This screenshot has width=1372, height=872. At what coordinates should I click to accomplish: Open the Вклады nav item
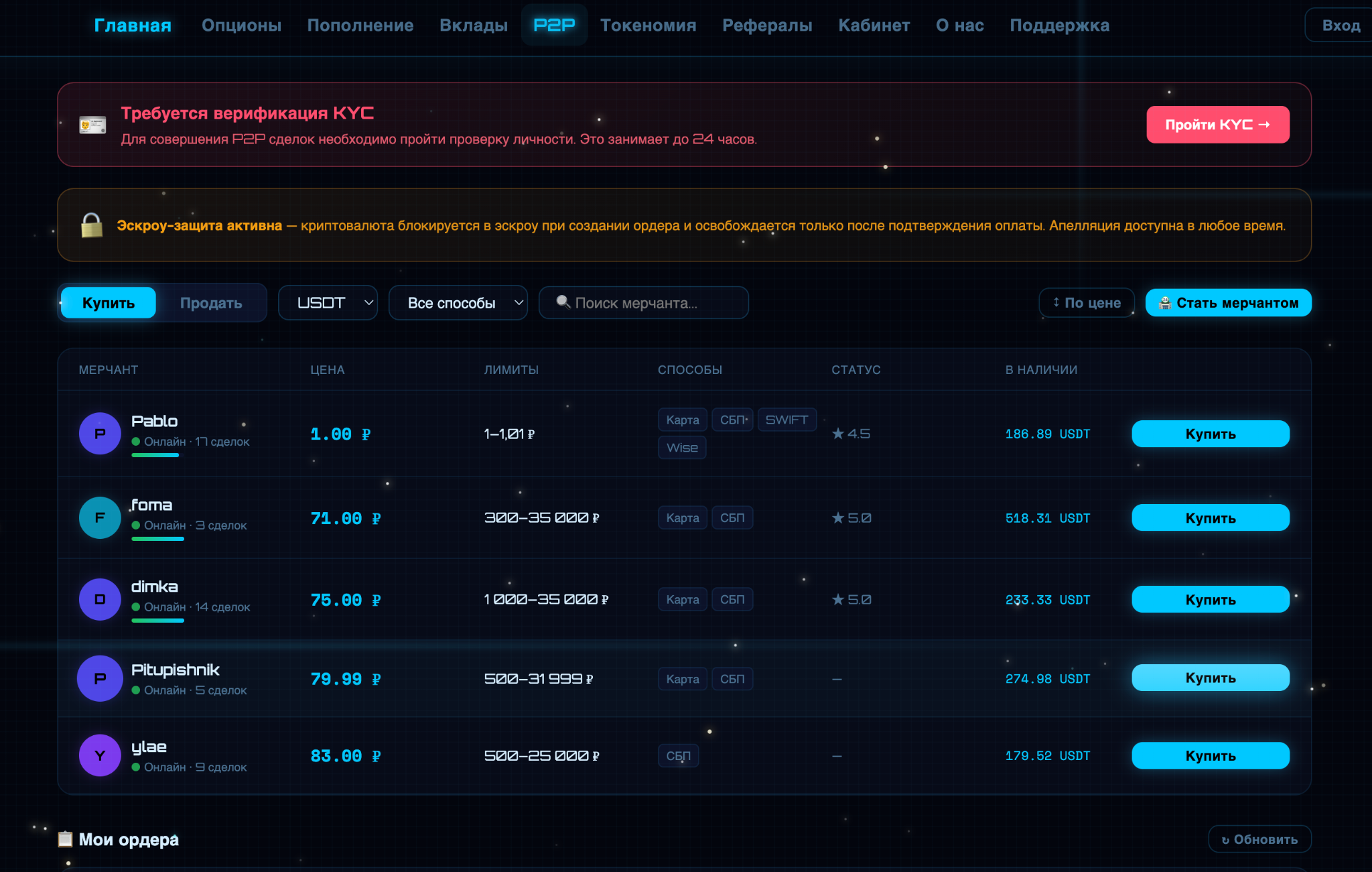pyautogui.click(x=474, y=25)
